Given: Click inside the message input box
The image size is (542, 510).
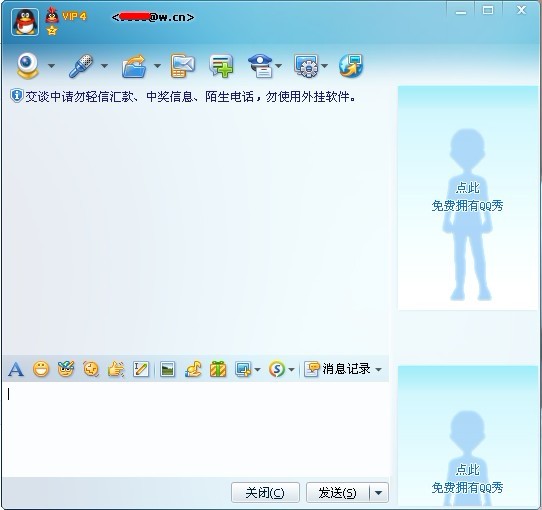Looking at the screenshot, I should coord(195,429).
